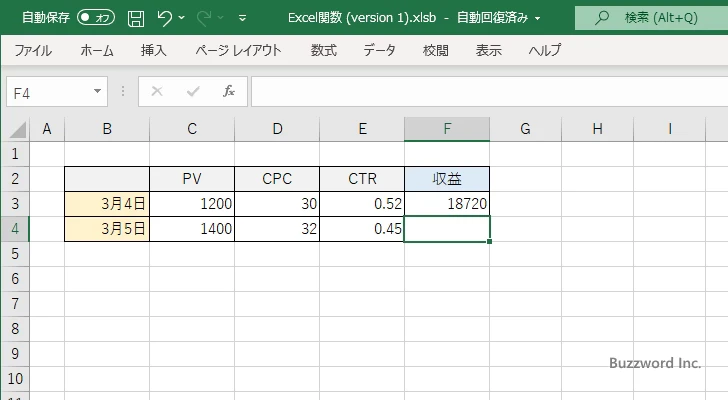Click the magnifier search icon
Image resolution: width=728 pixels, height=400 pixels.
pos(602,18)
